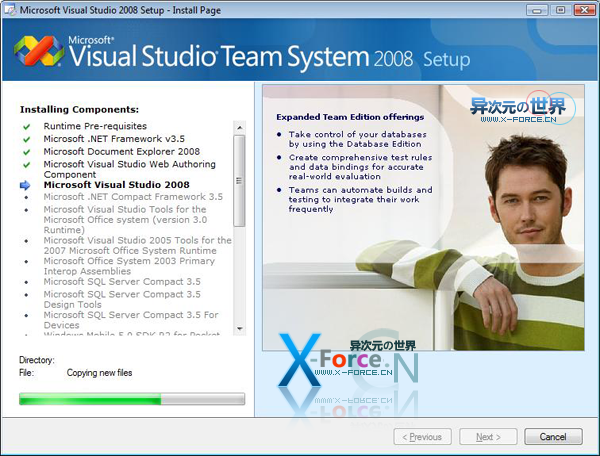
Task: Click 'Expanded Team Edition offerings' heading
Action: click(x=350, y=117)
